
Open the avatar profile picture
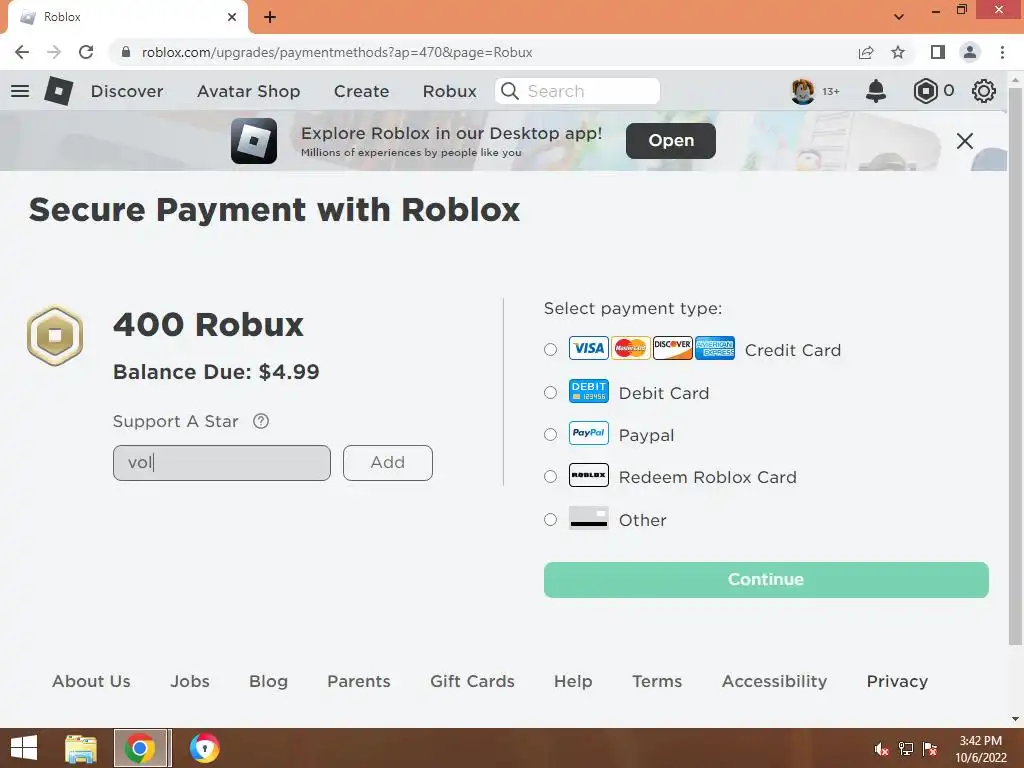click(803, 91)
